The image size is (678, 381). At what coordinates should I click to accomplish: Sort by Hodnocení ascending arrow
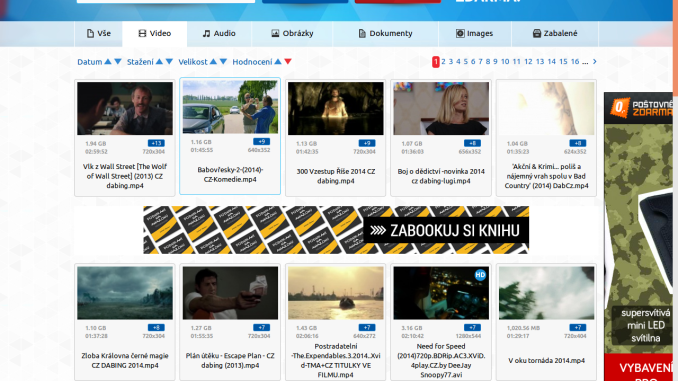click(278, 61)
